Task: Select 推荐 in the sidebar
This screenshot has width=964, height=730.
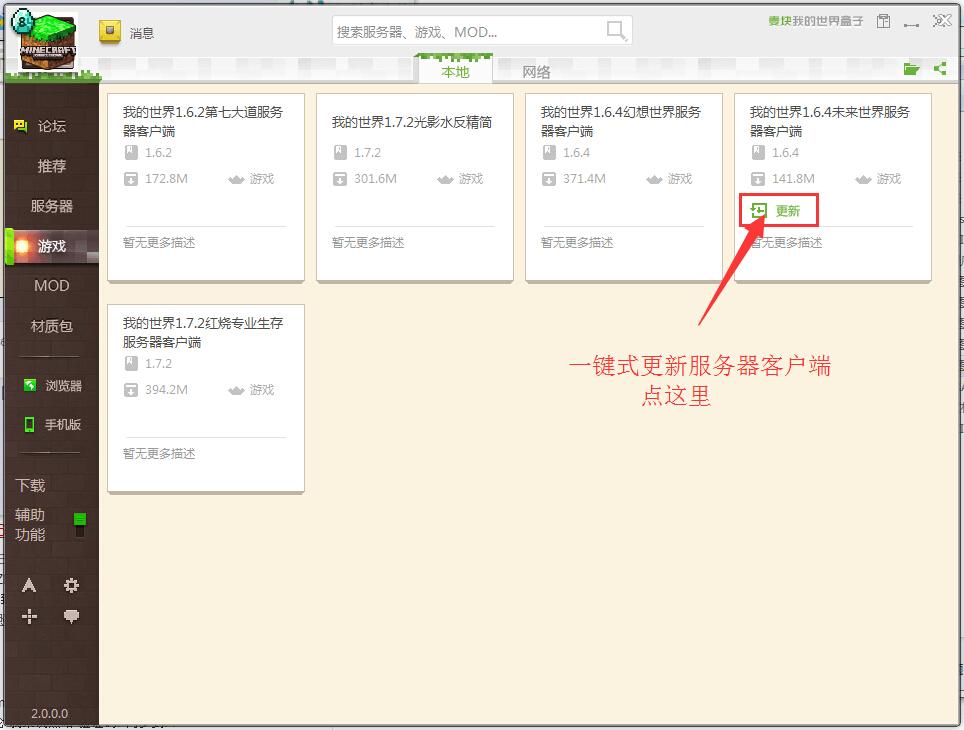Action: pyautogui.click(x=52, y=166)
